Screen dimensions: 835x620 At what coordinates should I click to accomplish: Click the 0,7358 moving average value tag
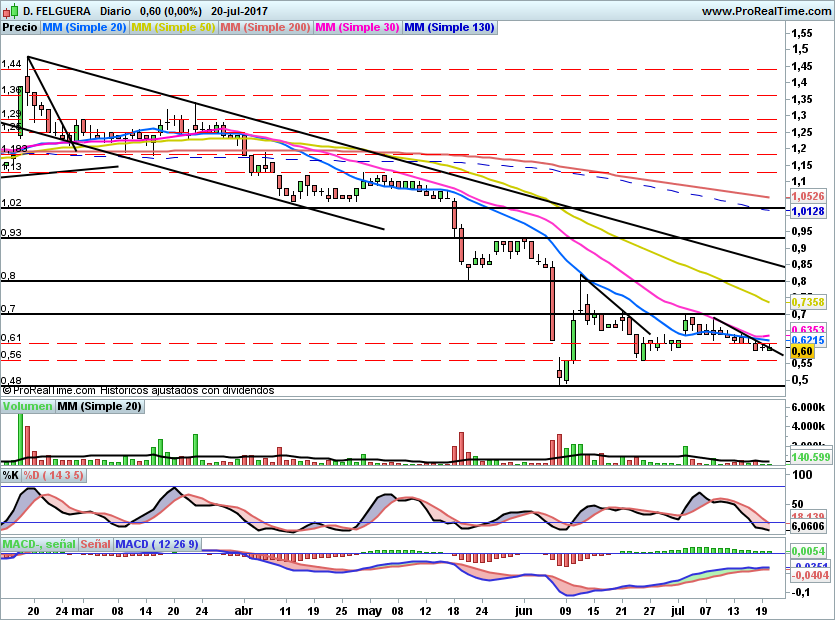tap(806, 301)
